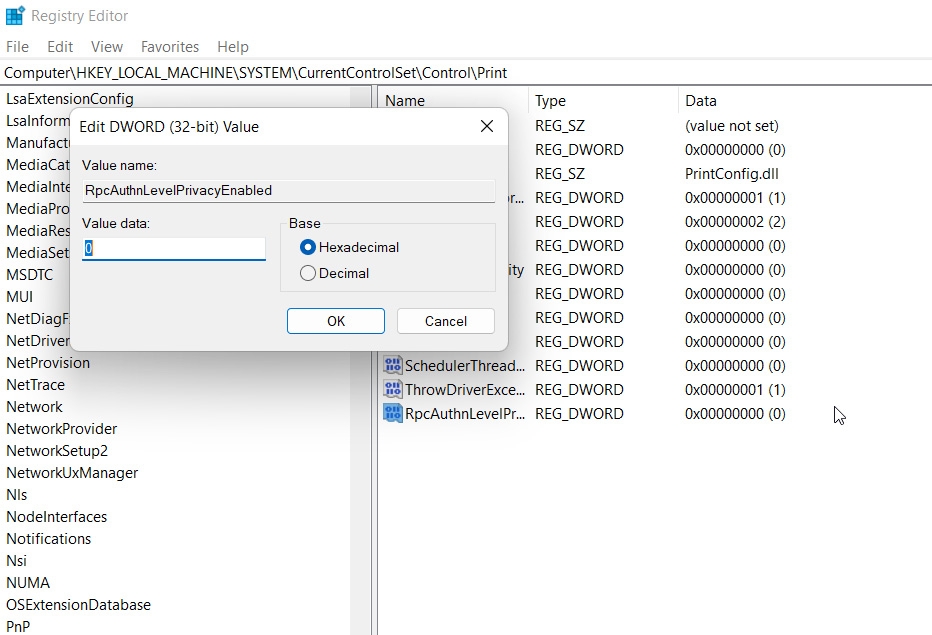This screenshot has height=635, width=932.
Task: Select the NUMA key
Action: tap(28, 583)
